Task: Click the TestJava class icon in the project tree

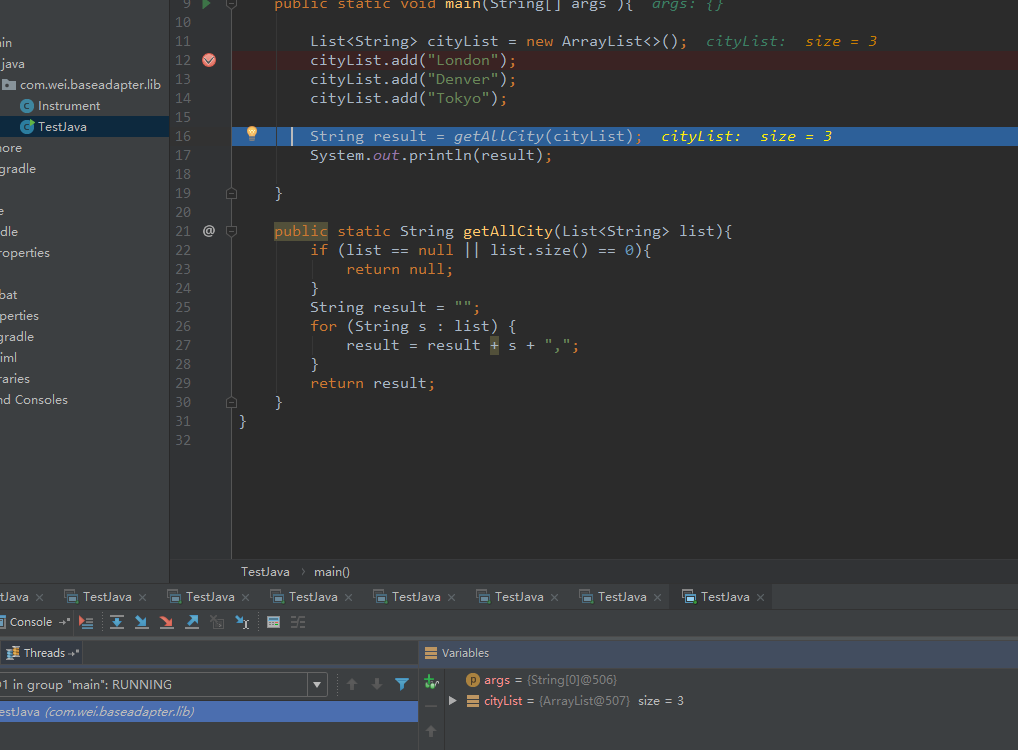Action: point(27,127)
